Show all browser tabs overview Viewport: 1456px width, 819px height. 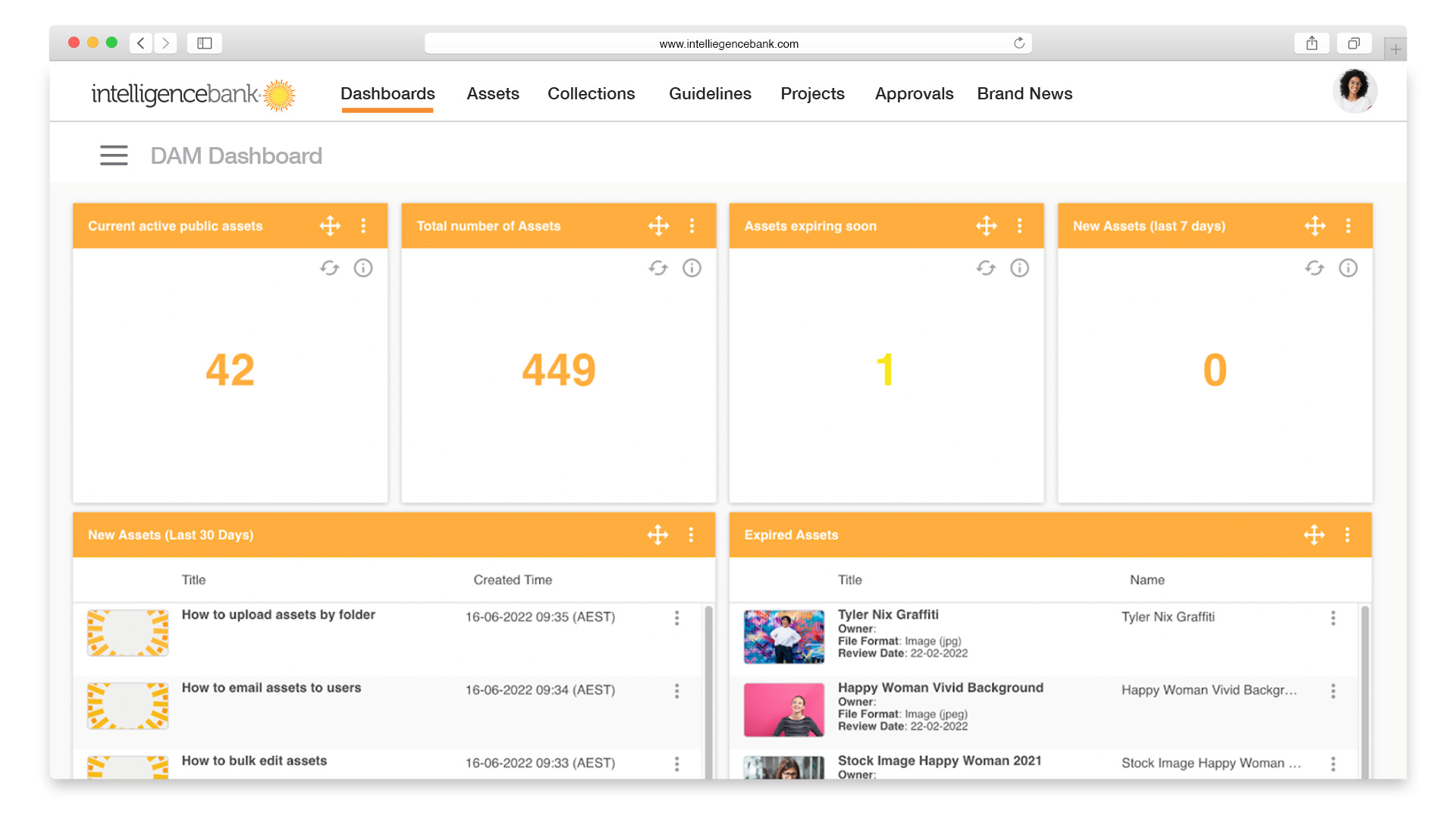point(1354,43)
